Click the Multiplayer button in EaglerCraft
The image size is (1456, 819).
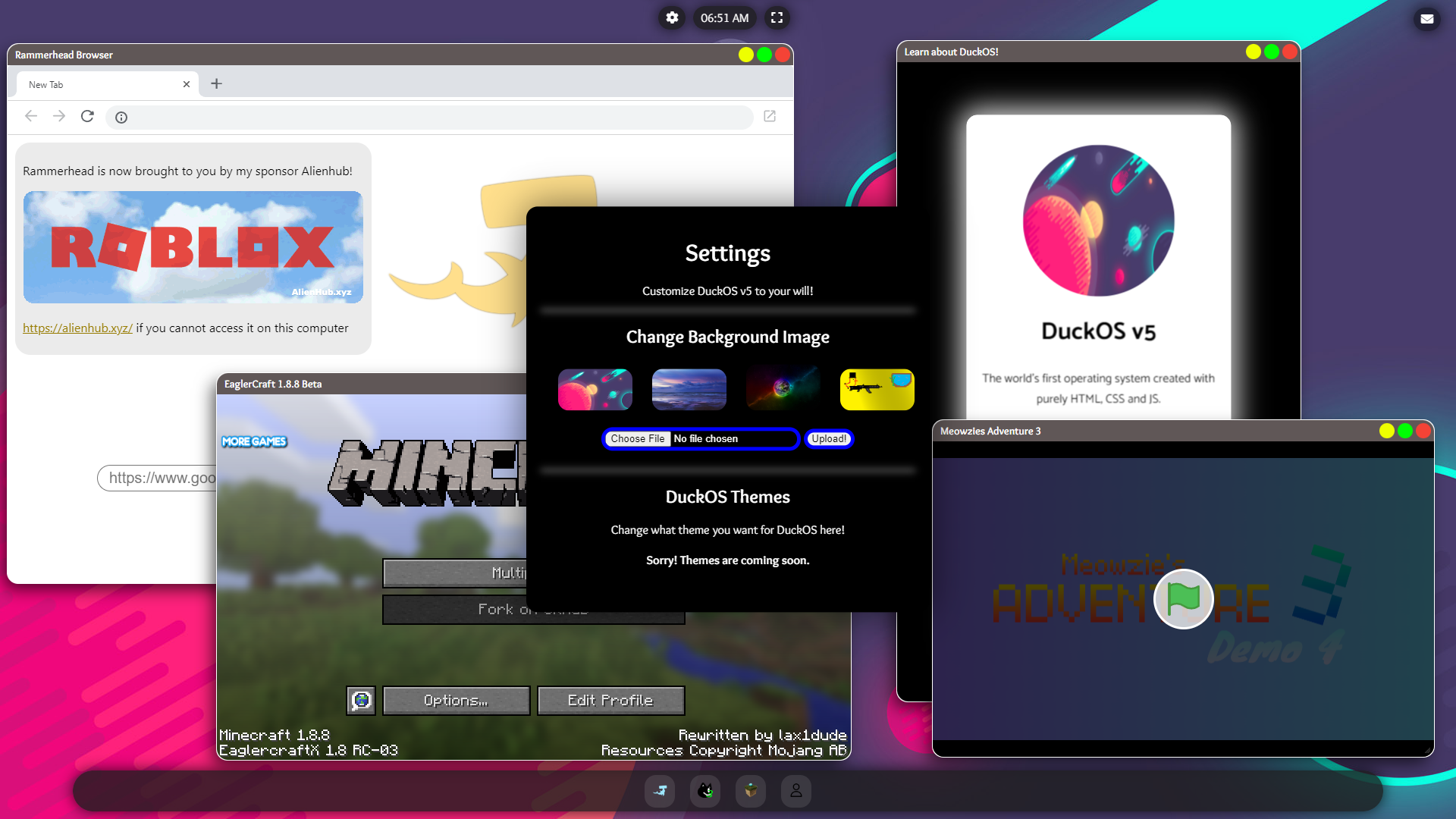pos(455,573)
